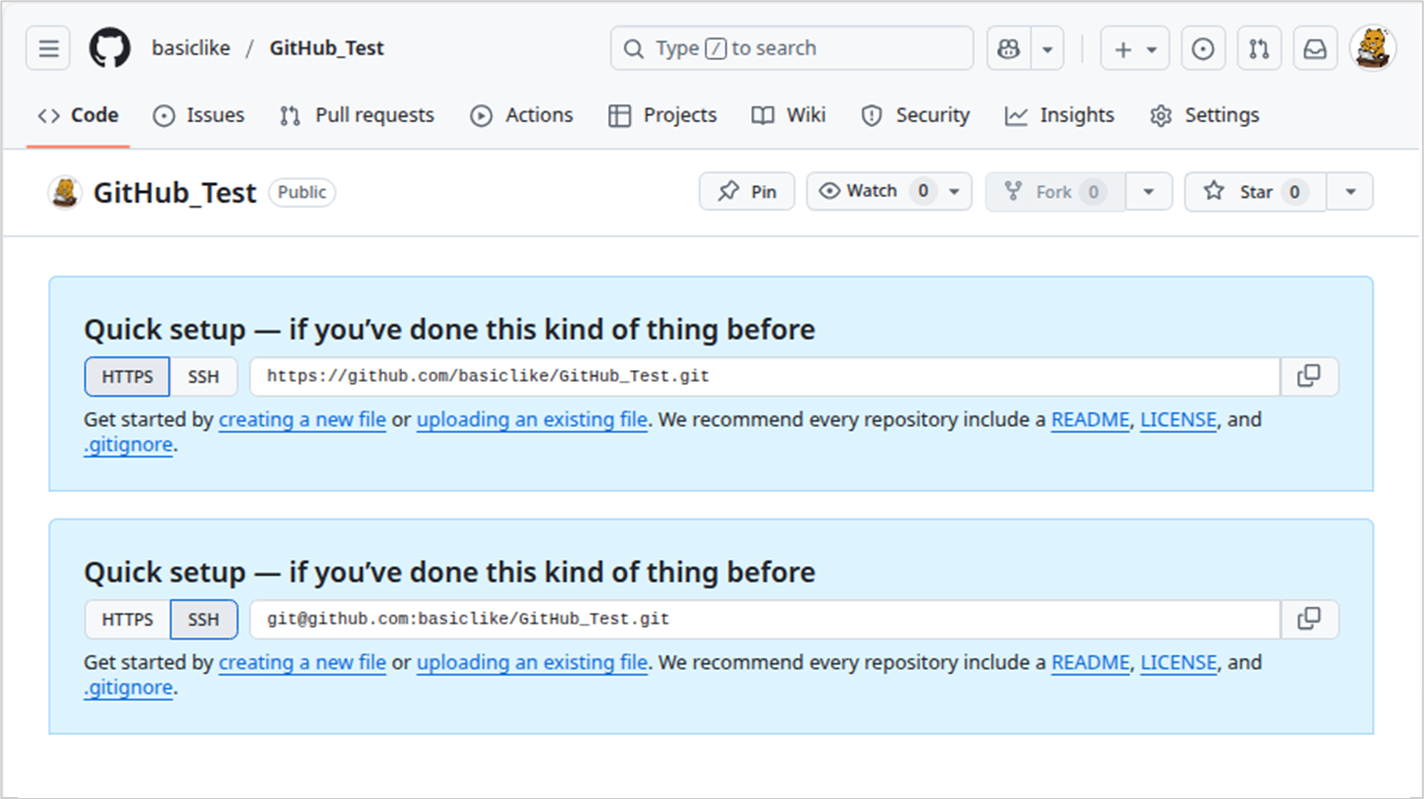The width and height of the screenshot is (1424, 799).
Task: Open 'uploading an existing file' link in second box
Action: click(x=532, y=663)
